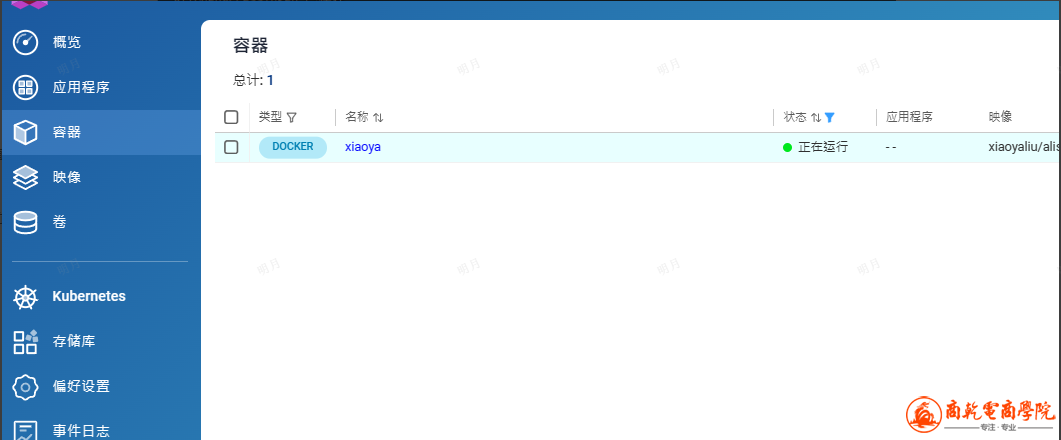Image resolution: width=1061 pixels, height=440 pixels.
Task: Click the 映像 column header
Action: (x=1000, y=117)
